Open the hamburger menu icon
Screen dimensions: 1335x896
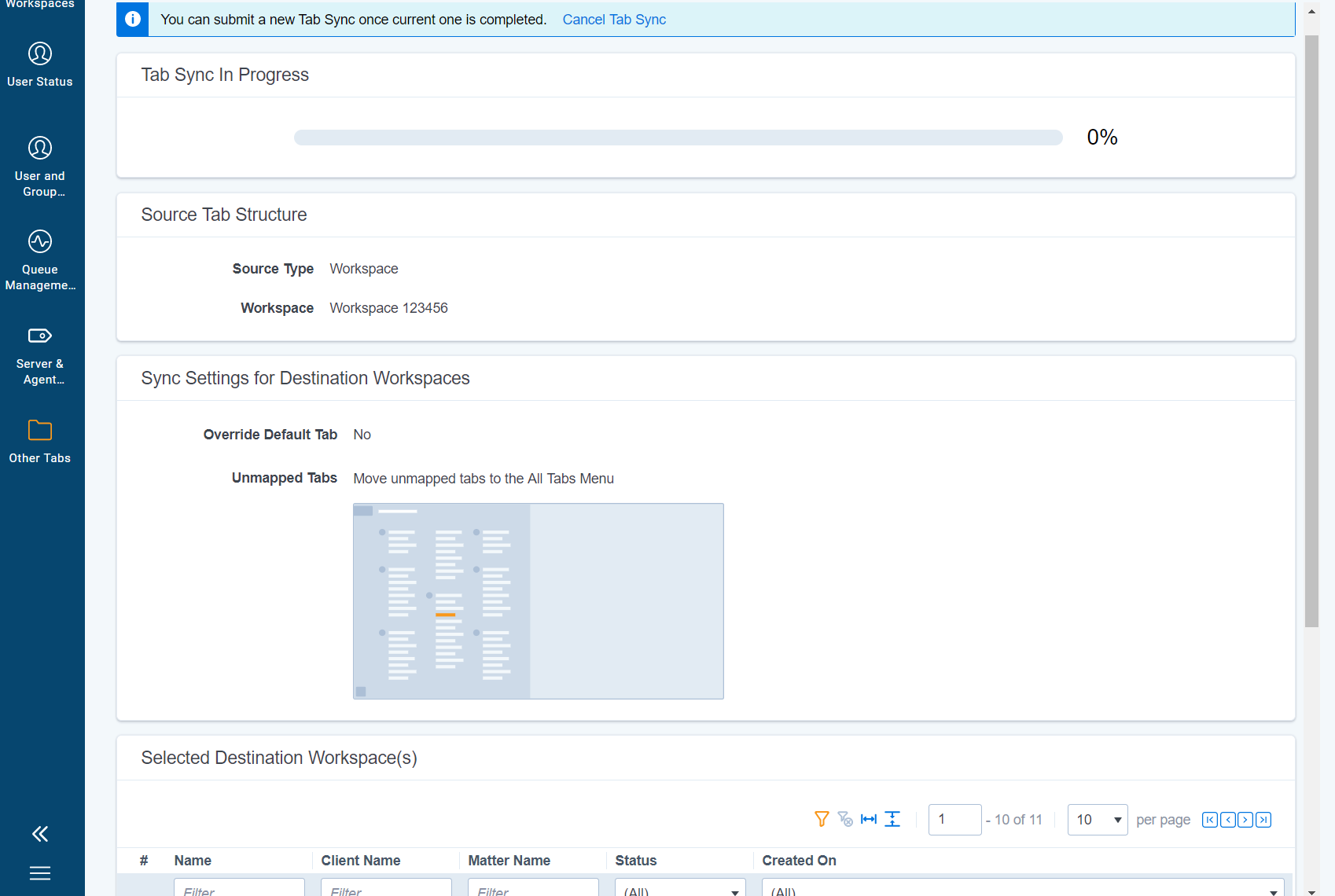(40, 873)
